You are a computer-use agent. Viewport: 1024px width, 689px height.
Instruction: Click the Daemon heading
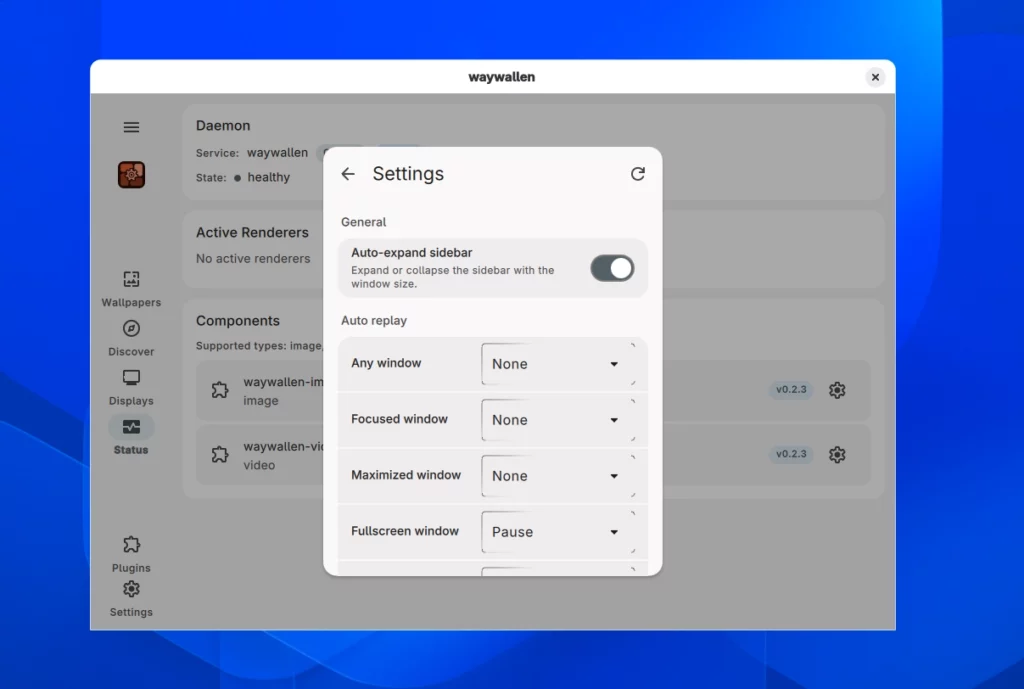coord(223,125)
